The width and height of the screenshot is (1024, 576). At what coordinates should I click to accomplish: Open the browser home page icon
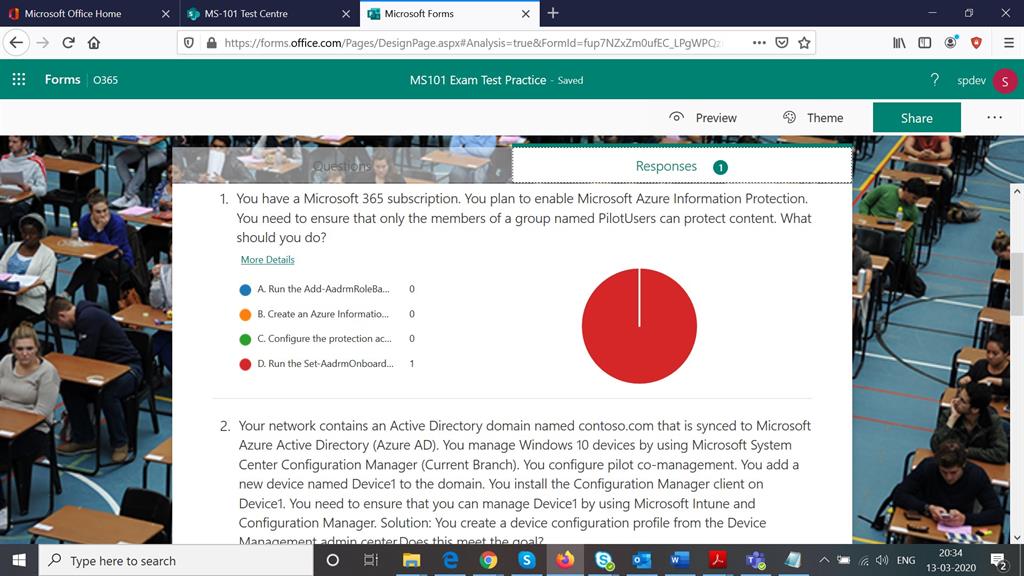tap(94, 42)
